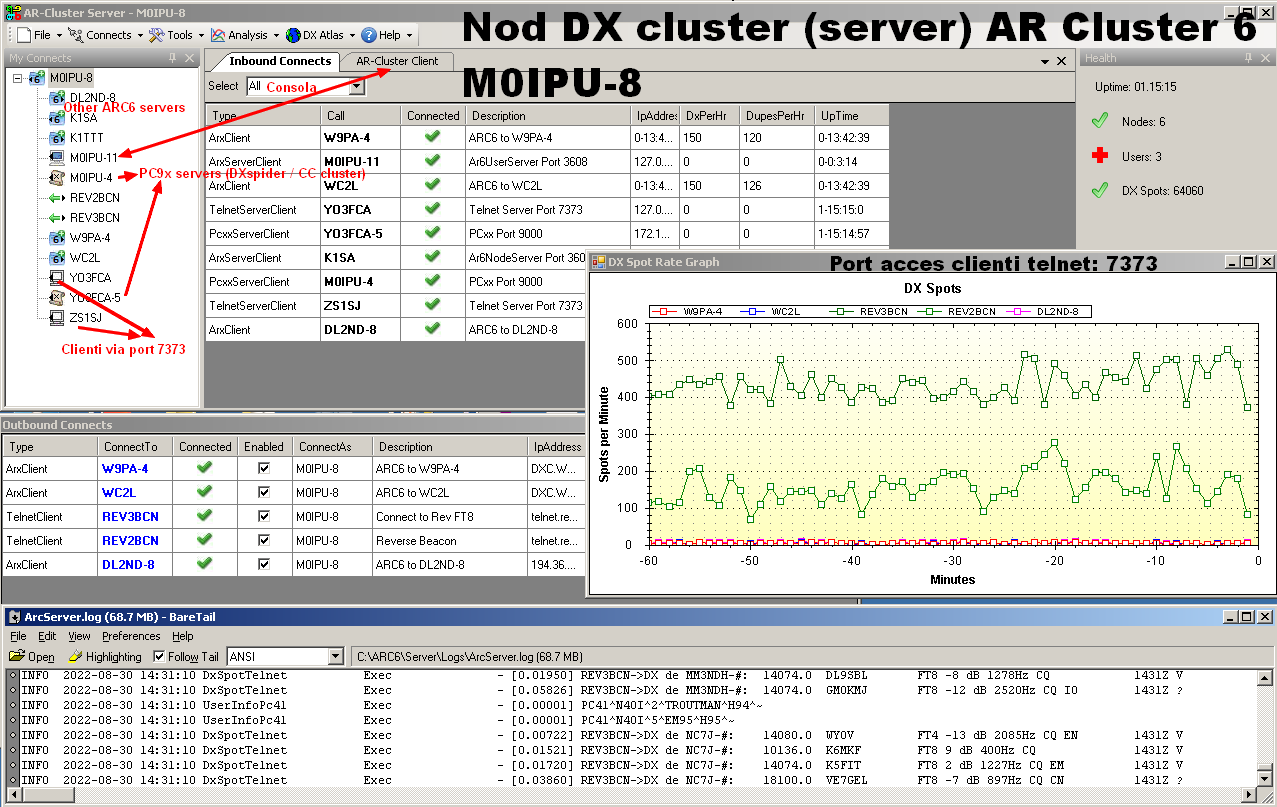Open the Connects toolbar dropdown

click(139, 35)
